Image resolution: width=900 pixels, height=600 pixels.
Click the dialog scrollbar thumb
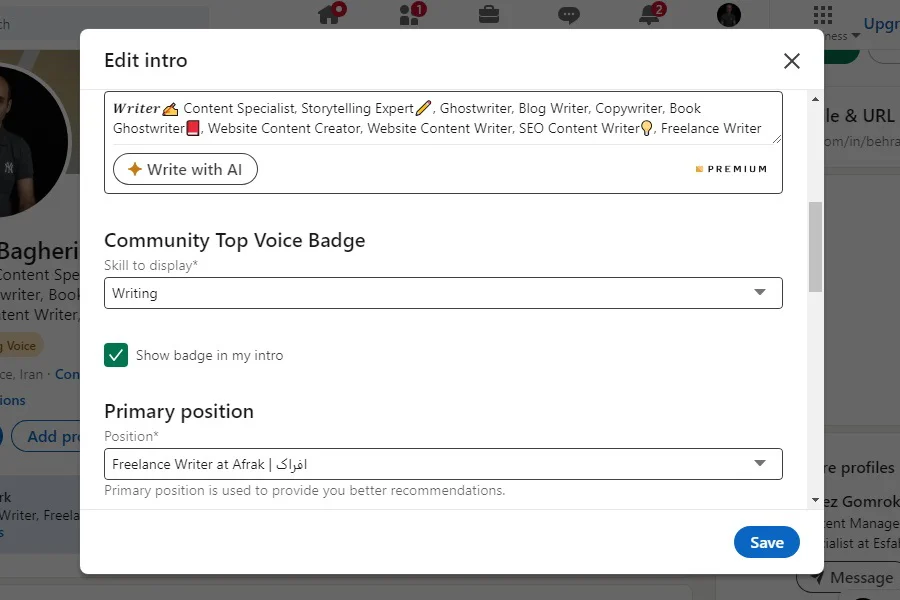pyautogui.click(x=815, y=247)
